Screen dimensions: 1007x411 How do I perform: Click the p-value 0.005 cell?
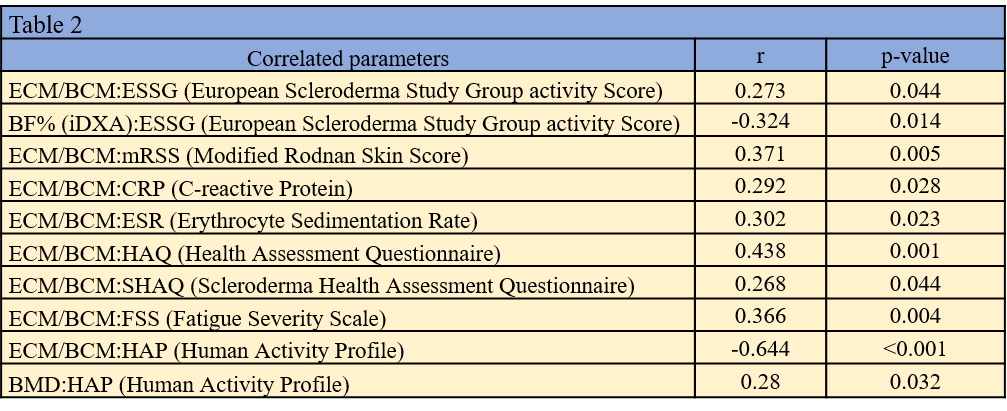click(914, 154)
